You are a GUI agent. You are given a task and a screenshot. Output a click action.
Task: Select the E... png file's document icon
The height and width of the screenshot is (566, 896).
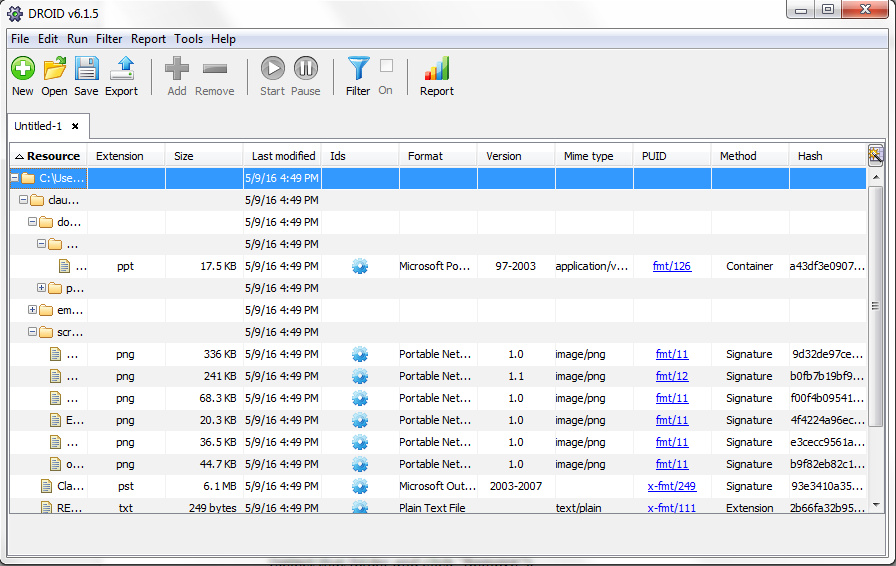(x=55, y=420)
